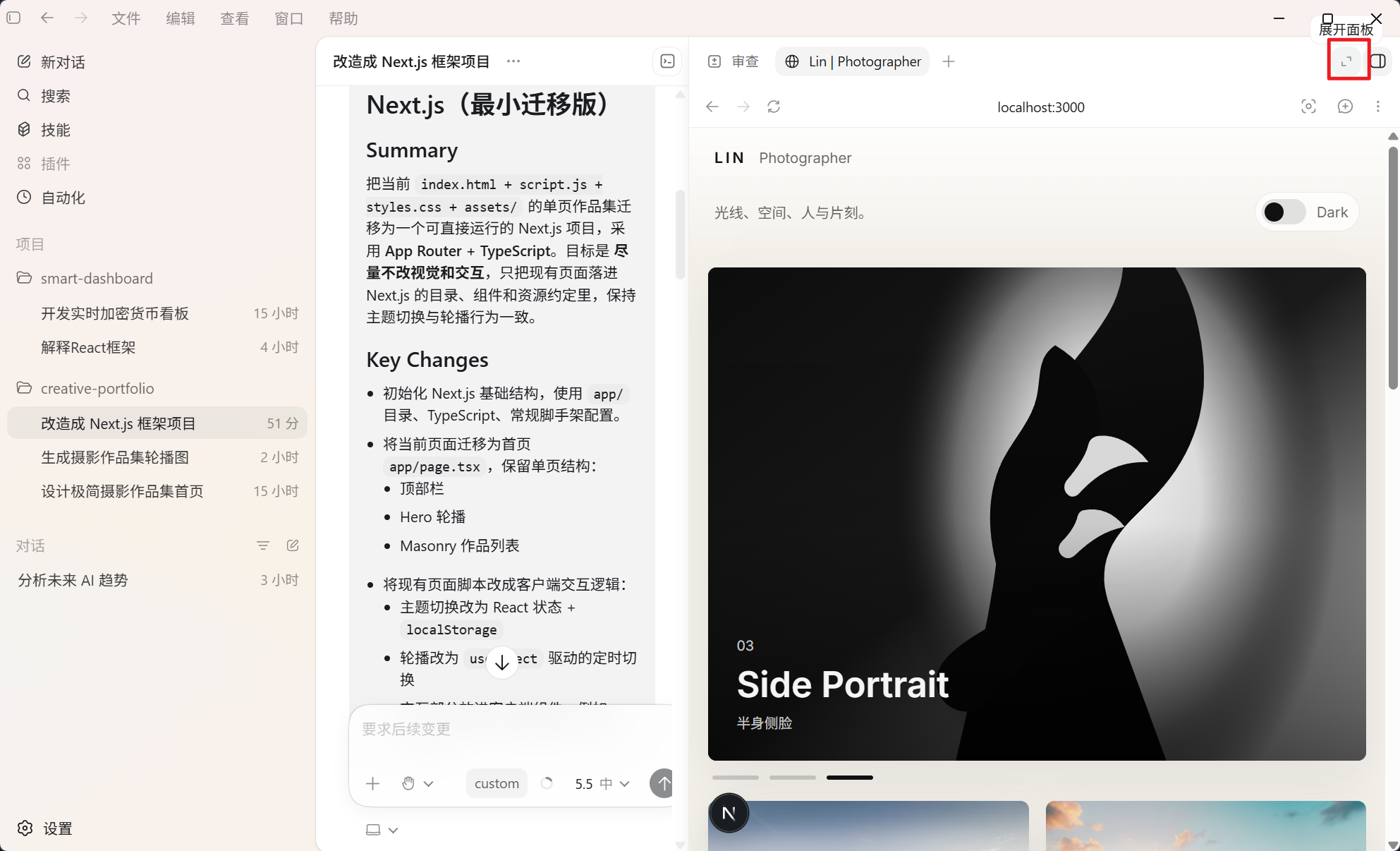The image size is (1400, 851).
Task: Click the preview page vertical scrollbar
Action: (1393, 268)
